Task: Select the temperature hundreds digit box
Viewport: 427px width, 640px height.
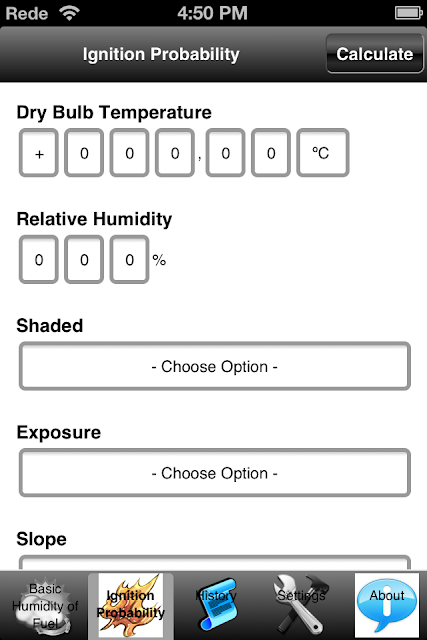Action: (x=84, y=153)
